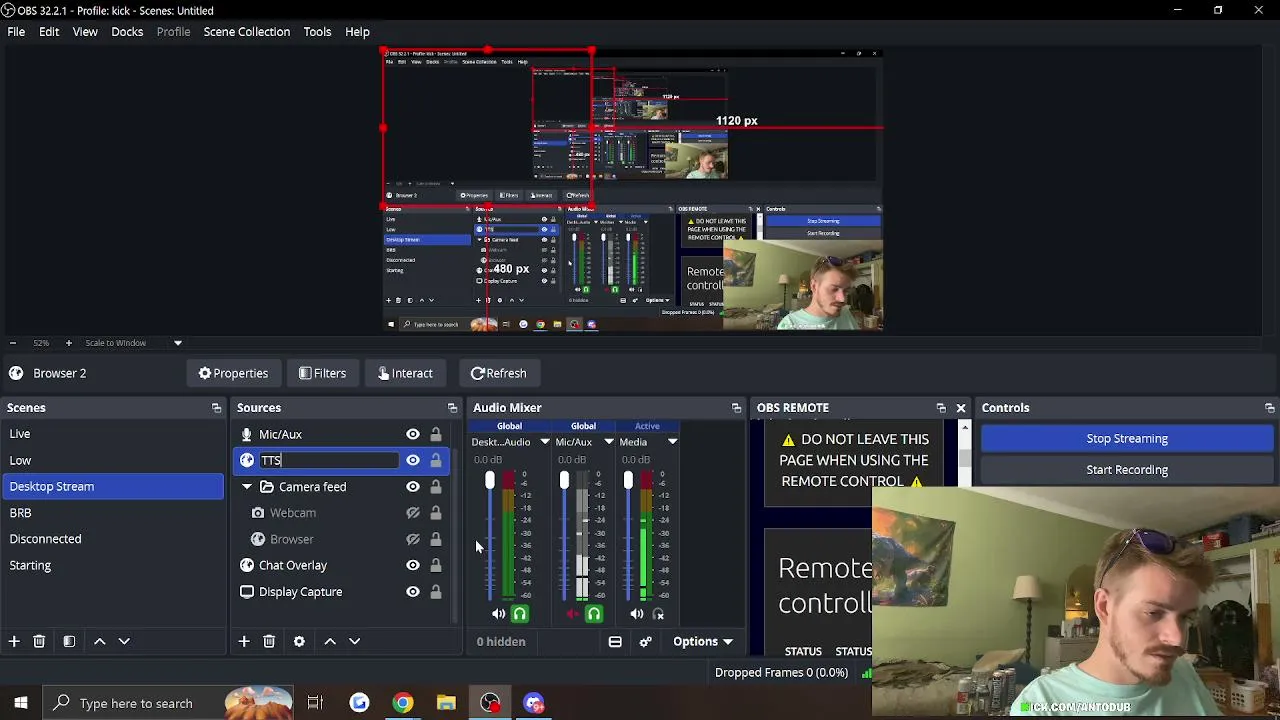This screenshot has width=1280, height=720.
Task: Toggle monitoring headphones on Desktop Audio
Action: click(x=519, y=614)
